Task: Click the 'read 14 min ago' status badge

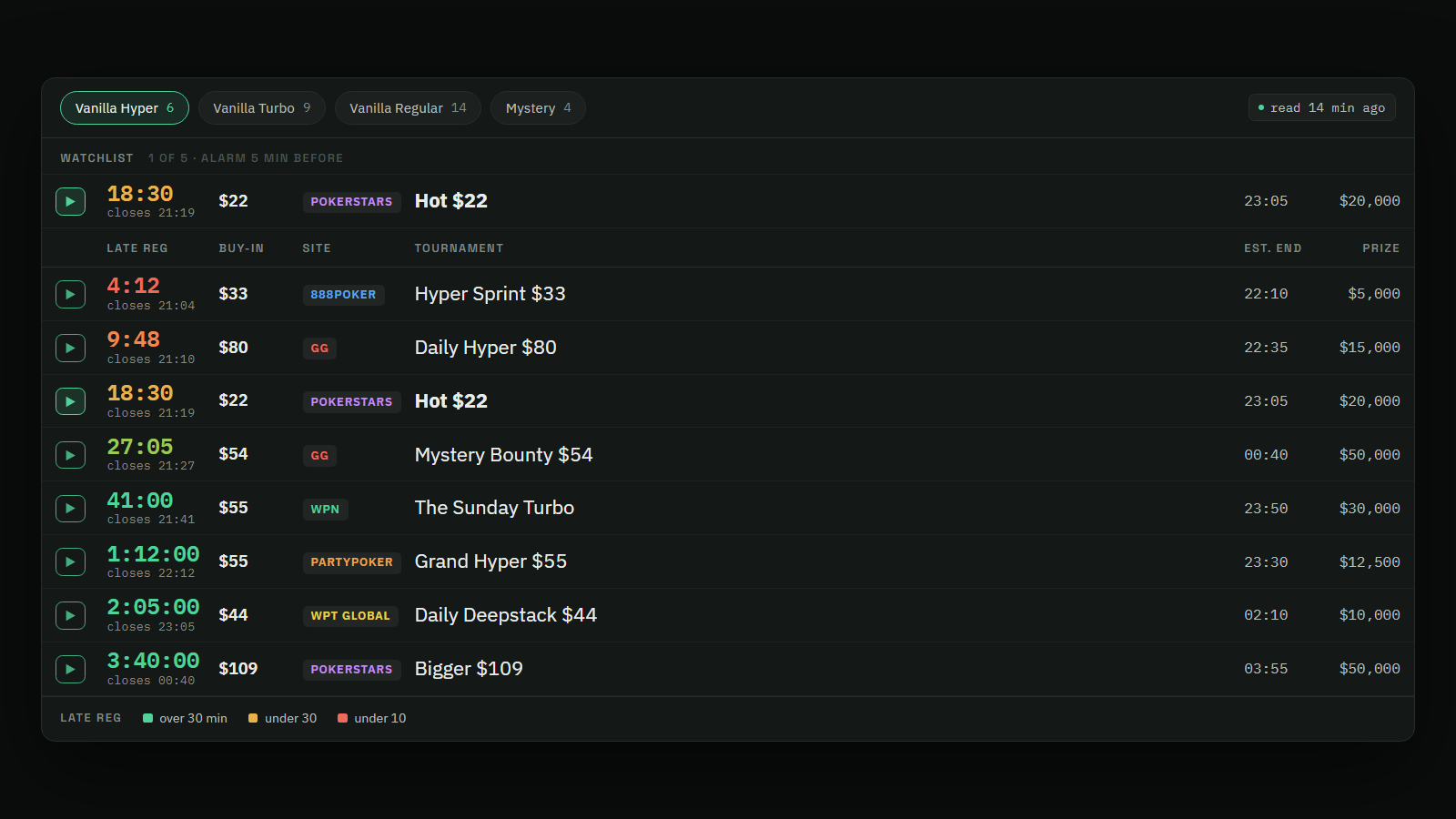Action: tap(1321, 107)
